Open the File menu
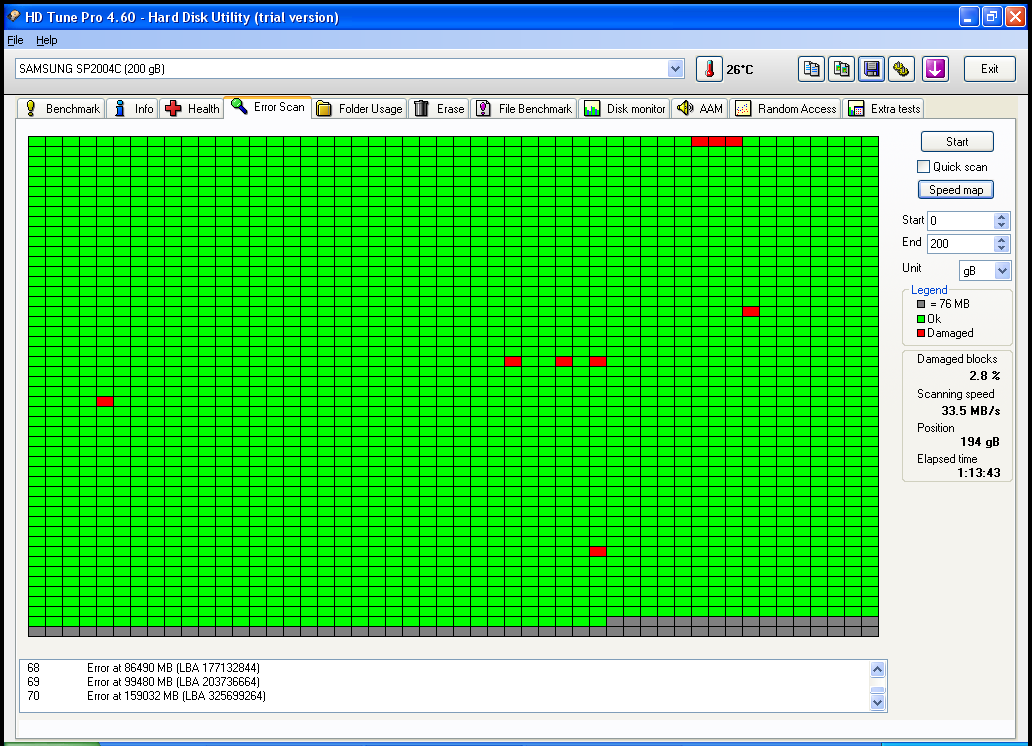 15,40
